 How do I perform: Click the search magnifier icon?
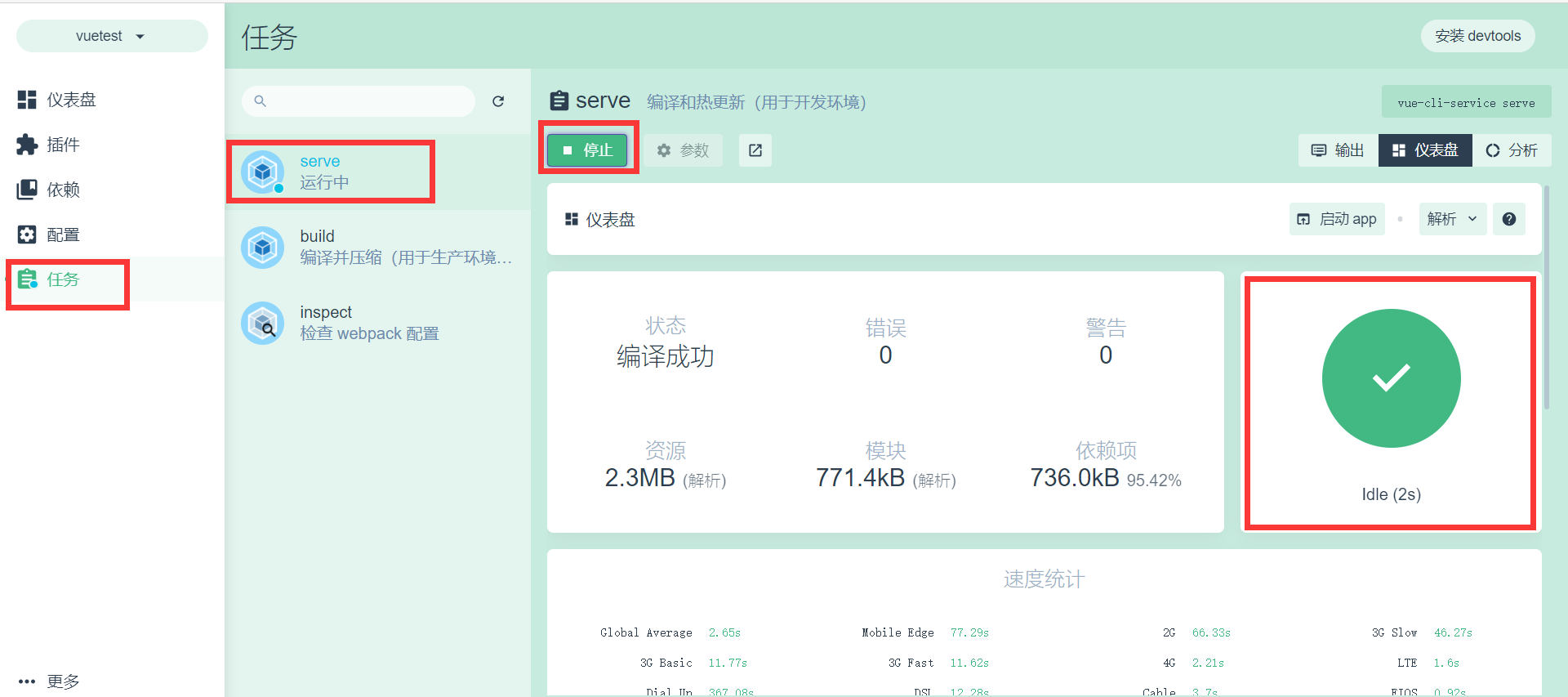tap(260, 101)
